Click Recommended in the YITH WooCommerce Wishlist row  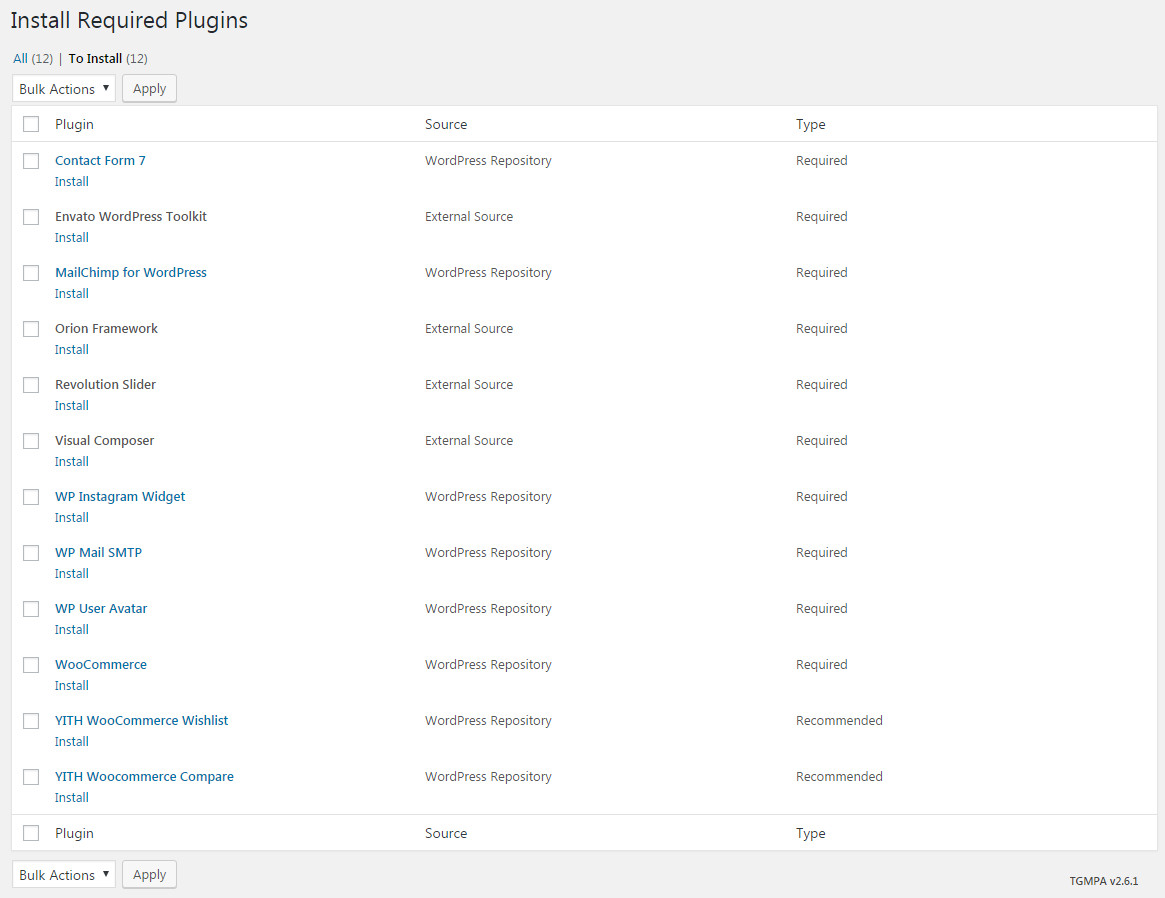pos(839,720)
